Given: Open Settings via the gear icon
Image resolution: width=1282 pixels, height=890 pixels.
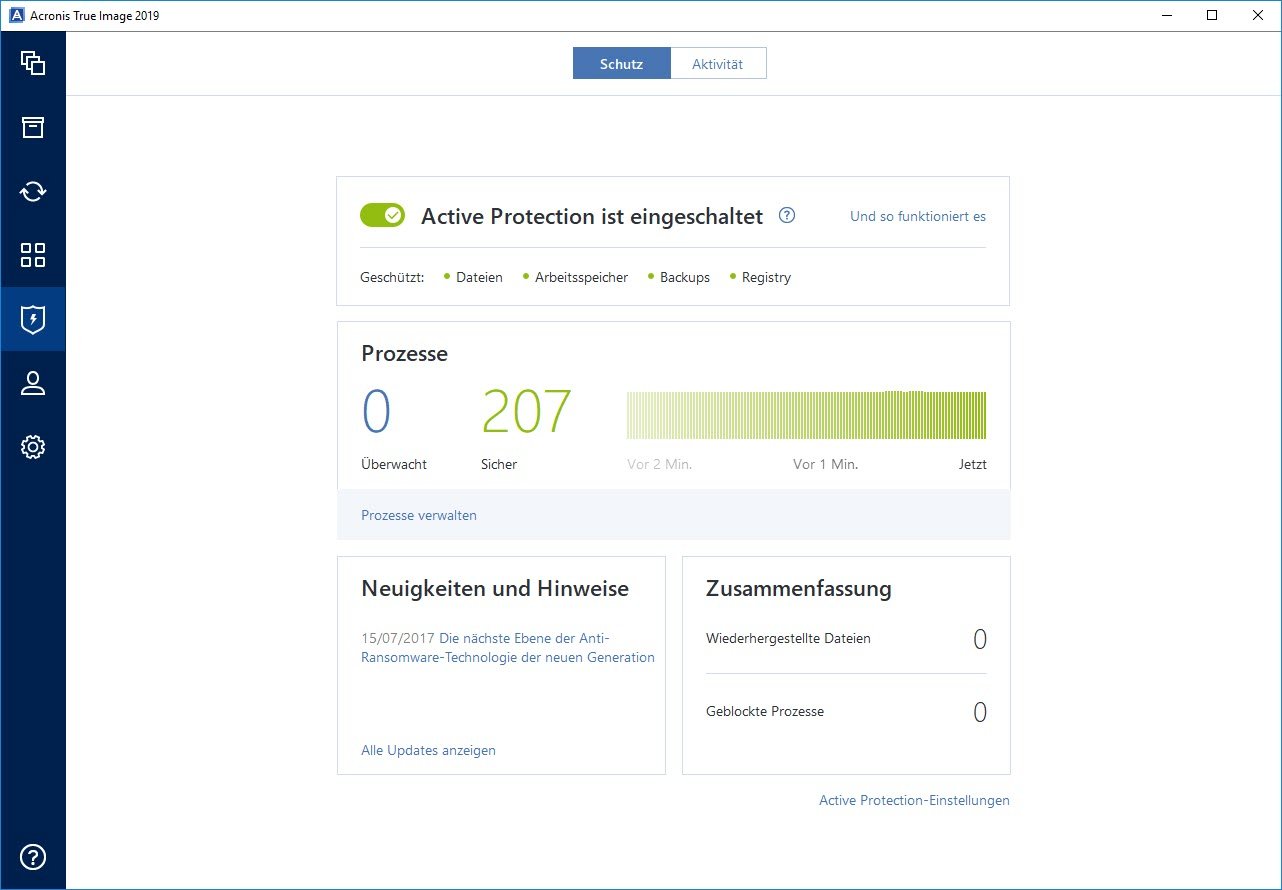Looking at the screenshot, I should (33, 447).
